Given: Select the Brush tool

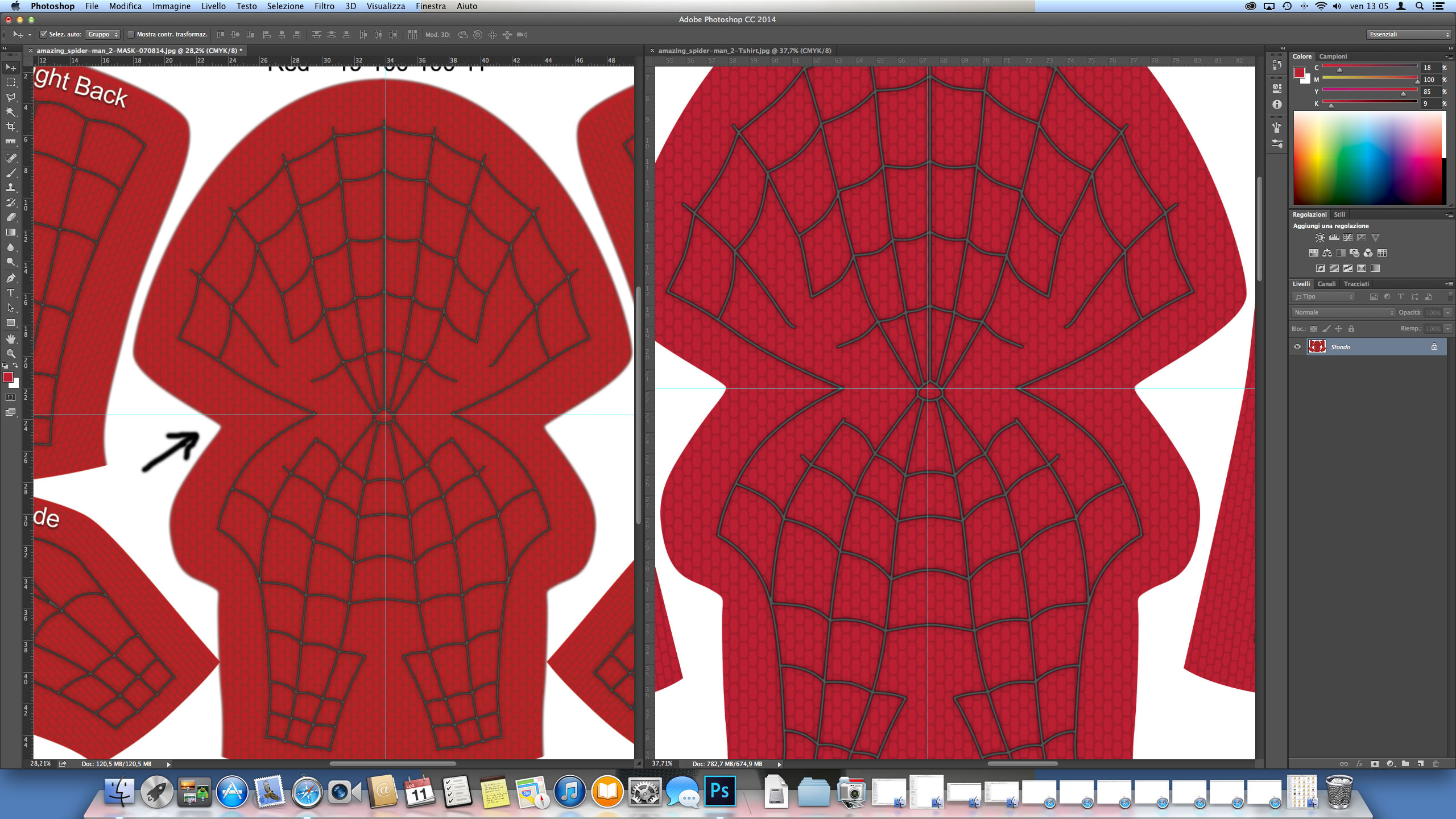Looking at the screenshot, I should click(x=11, y=173).
